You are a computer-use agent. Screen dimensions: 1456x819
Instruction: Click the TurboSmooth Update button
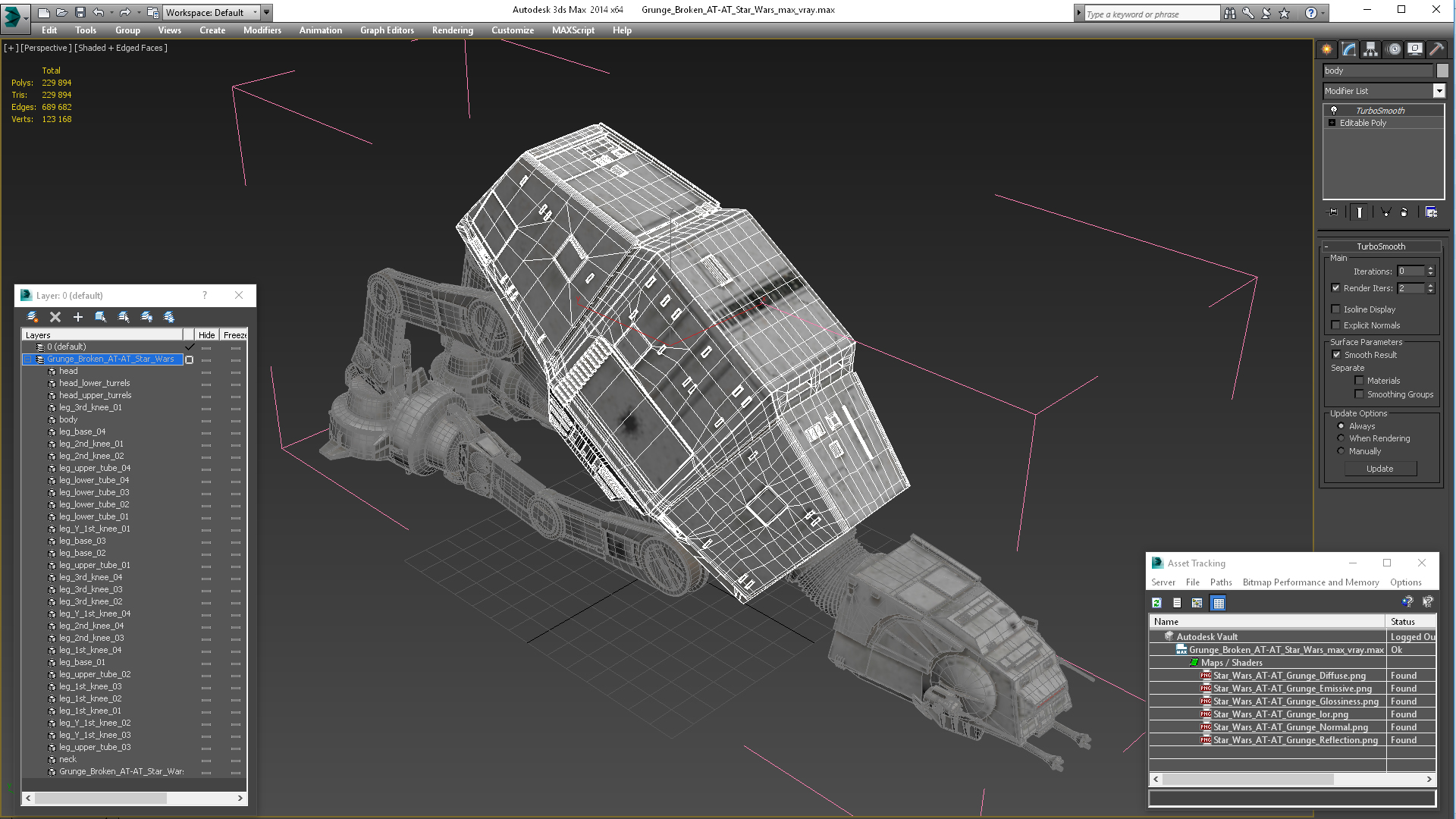1379,469
